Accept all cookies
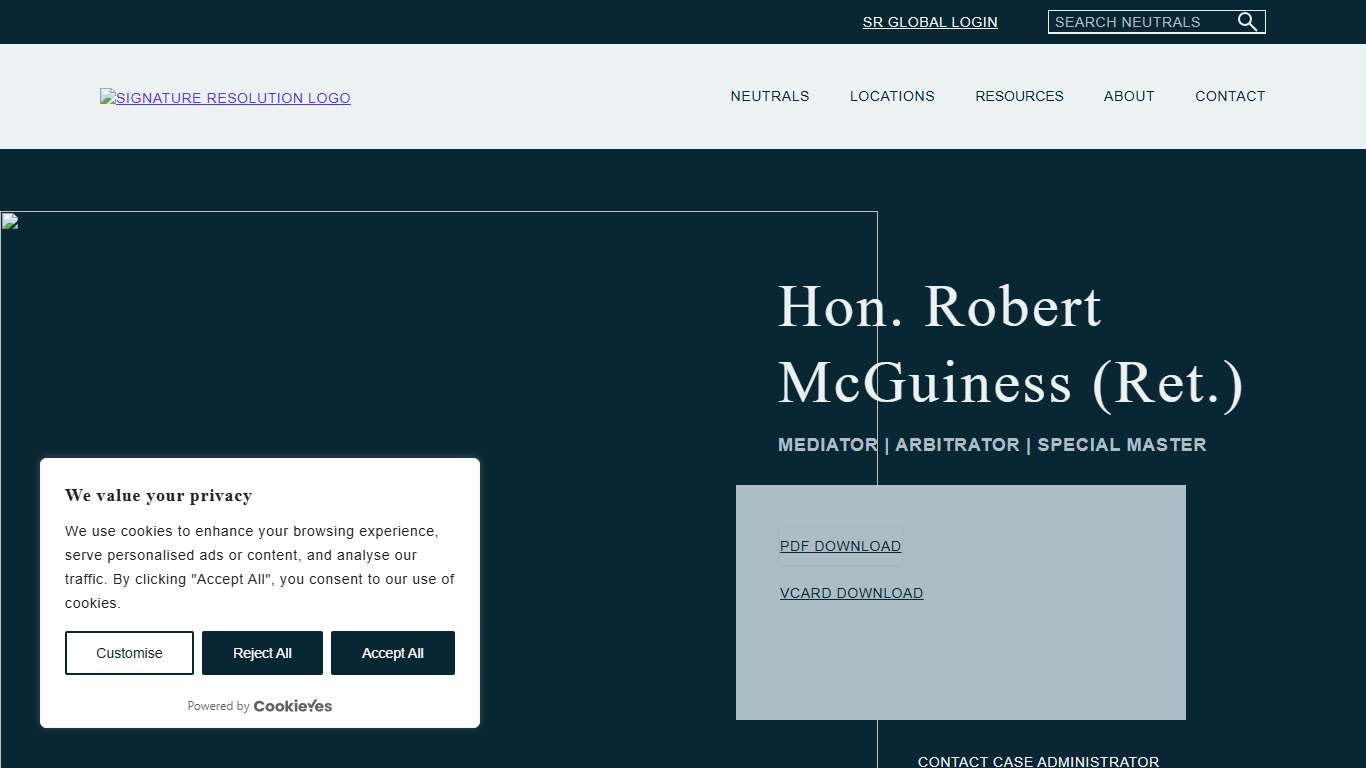The width and height of the screenshot is (1366, 768). (392, 652)
